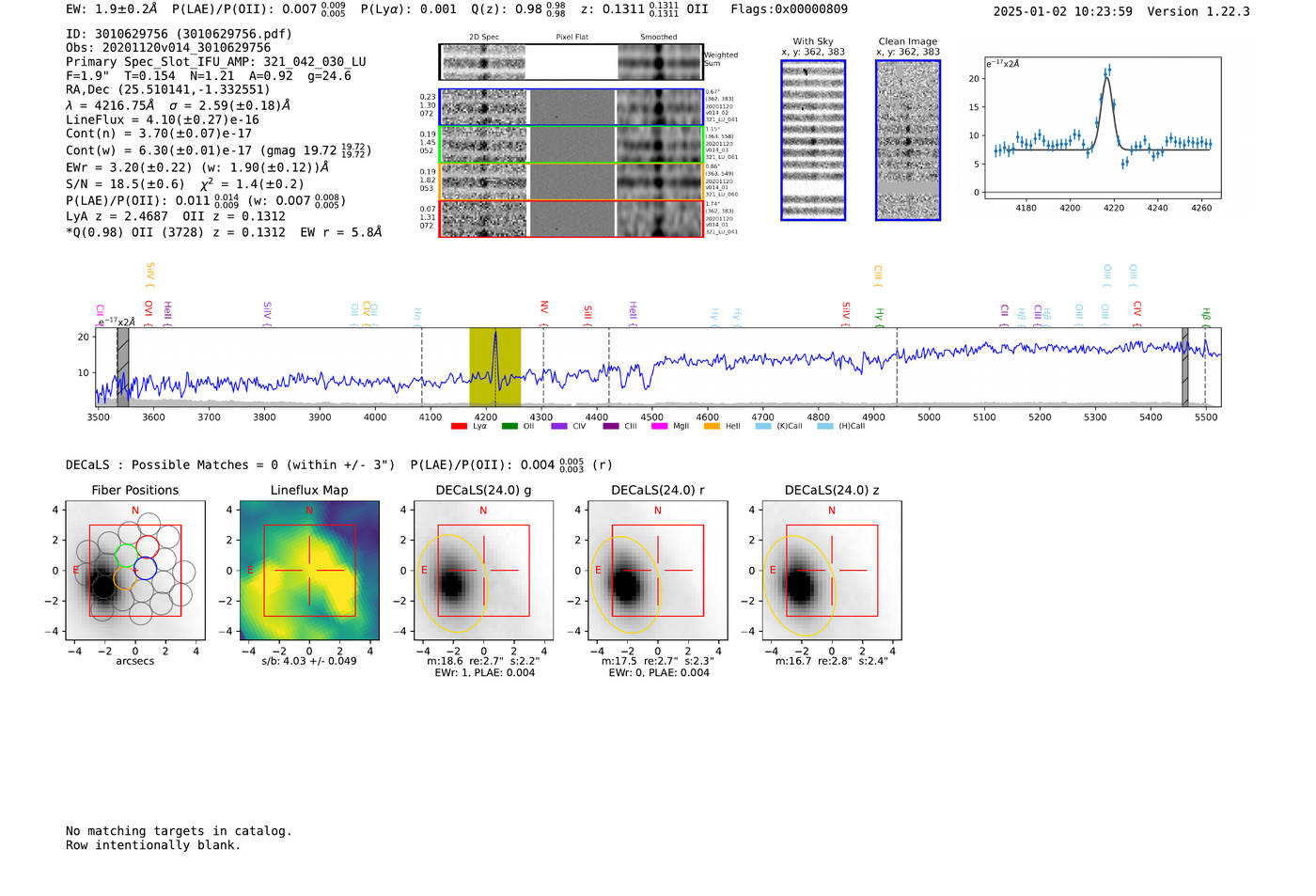Viewport: 1316px width, 896px height.
Task: Select the CIII legend swatch
Action: click(611, 427)
